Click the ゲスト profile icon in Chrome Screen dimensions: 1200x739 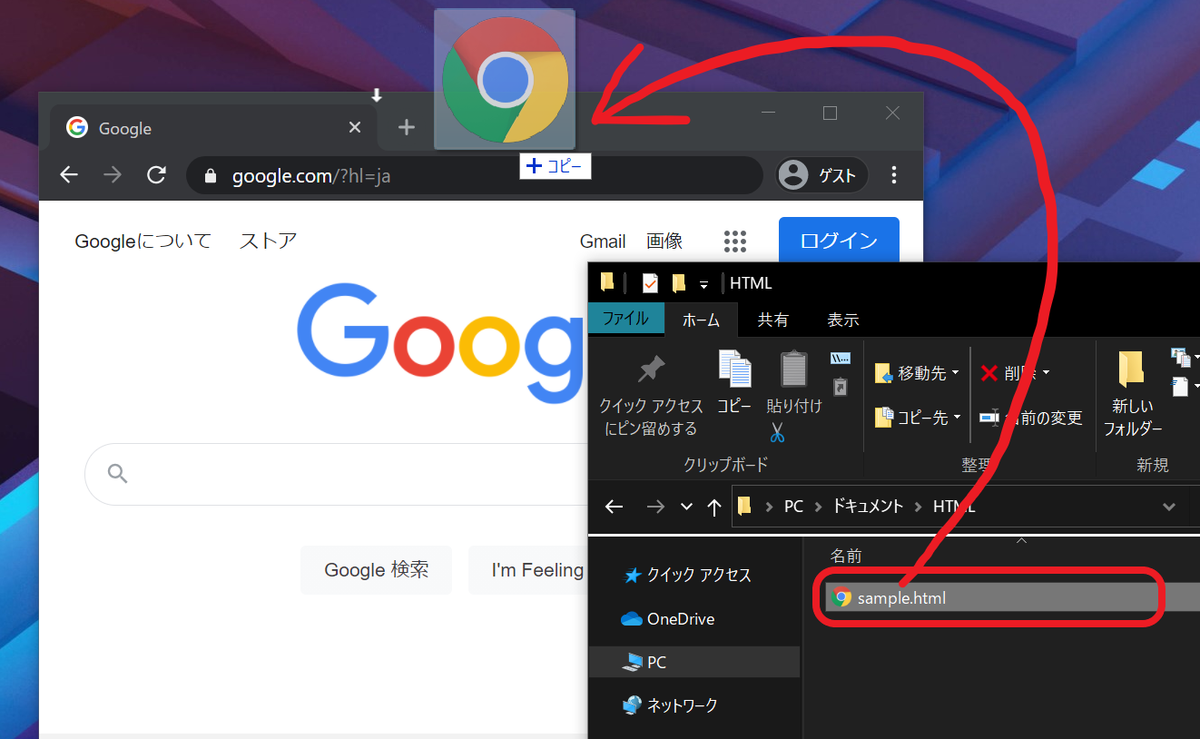tap(793, 174)
